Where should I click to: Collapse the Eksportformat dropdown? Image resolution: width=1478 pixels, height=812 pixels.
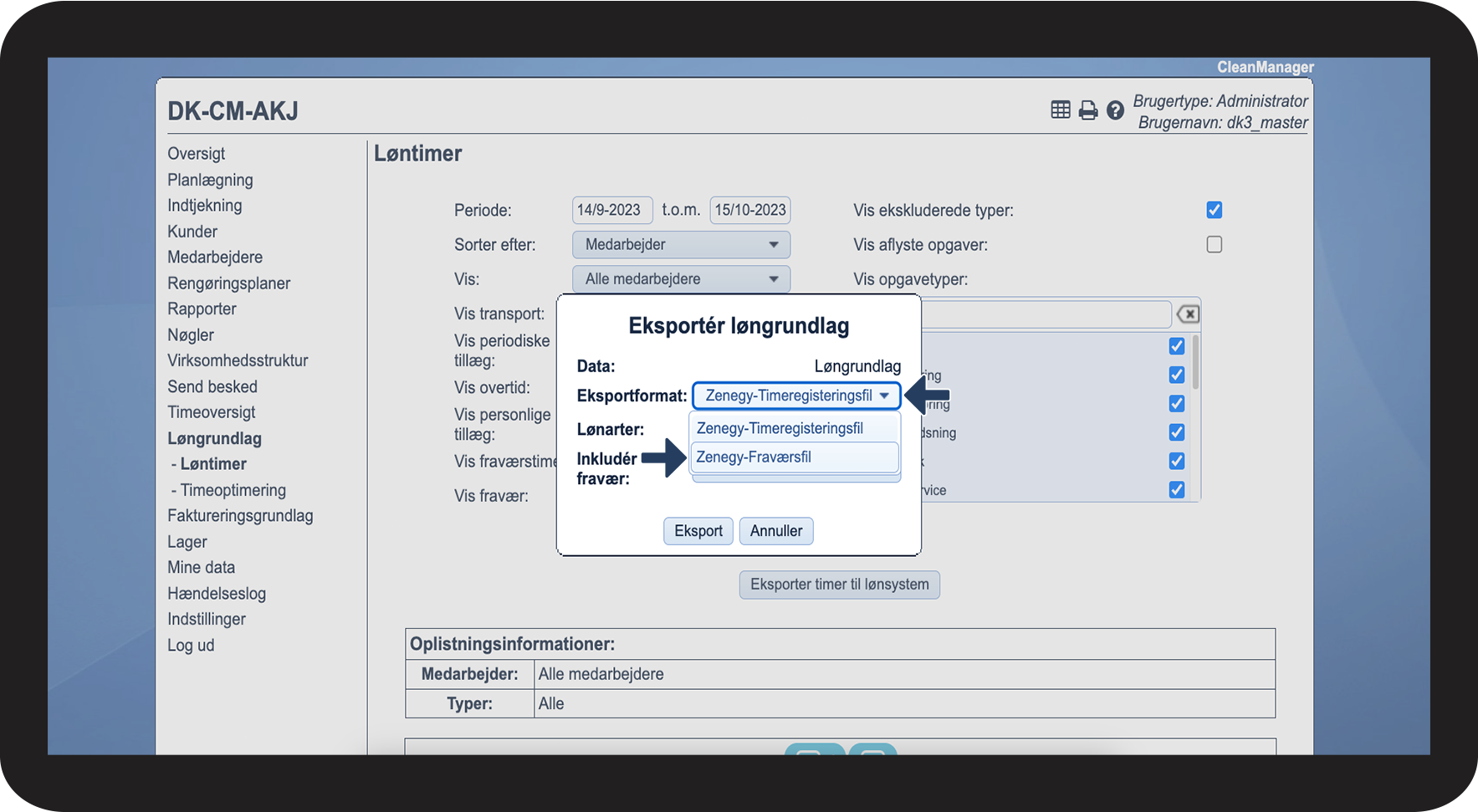[x=796, y=396]
